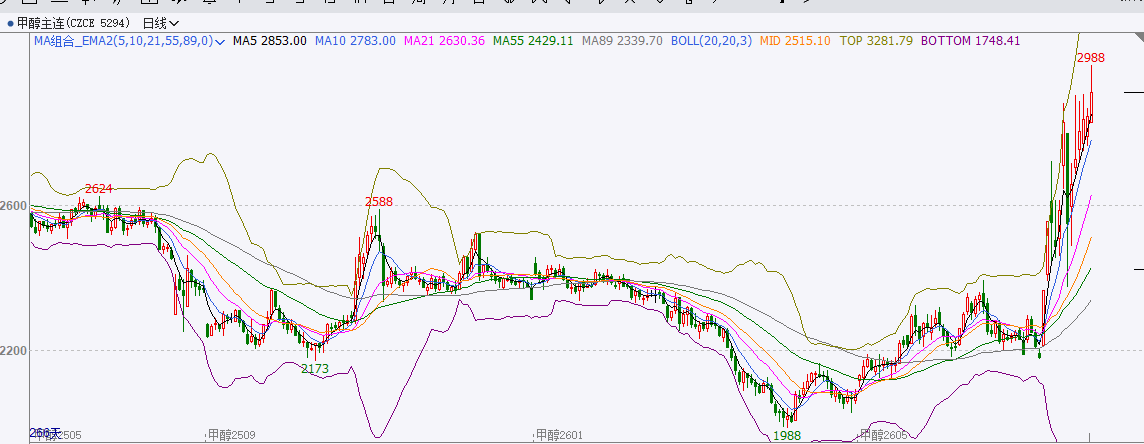The height and width of the screenshot is (444, 1144).
Task: Click the 1988 lowest price marker
Action: [787, 435]
